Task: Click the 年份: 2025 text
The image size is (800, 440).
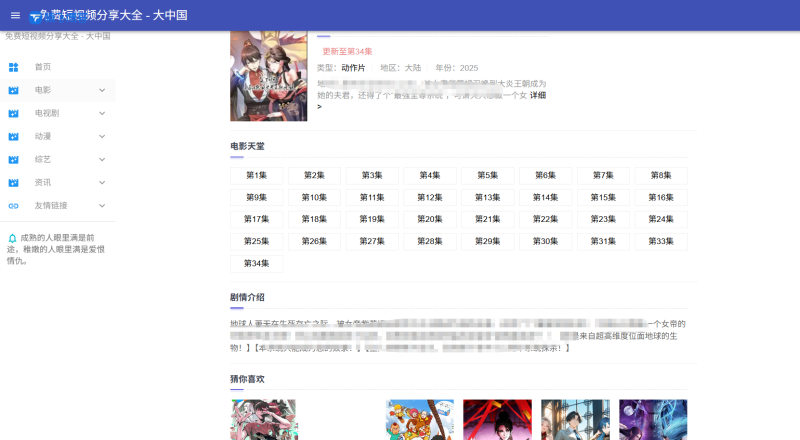Action: coord(457,68)
